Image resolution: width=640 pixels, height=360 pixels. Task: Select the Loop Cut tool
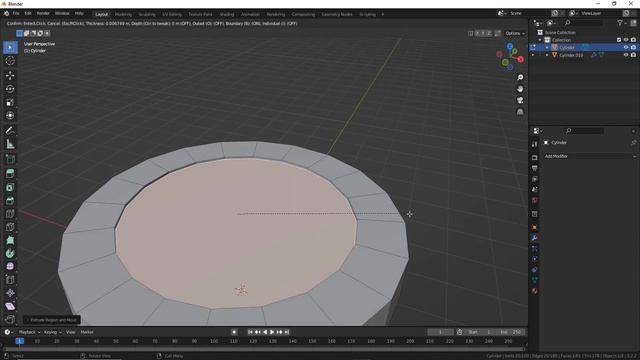(10, 214)
